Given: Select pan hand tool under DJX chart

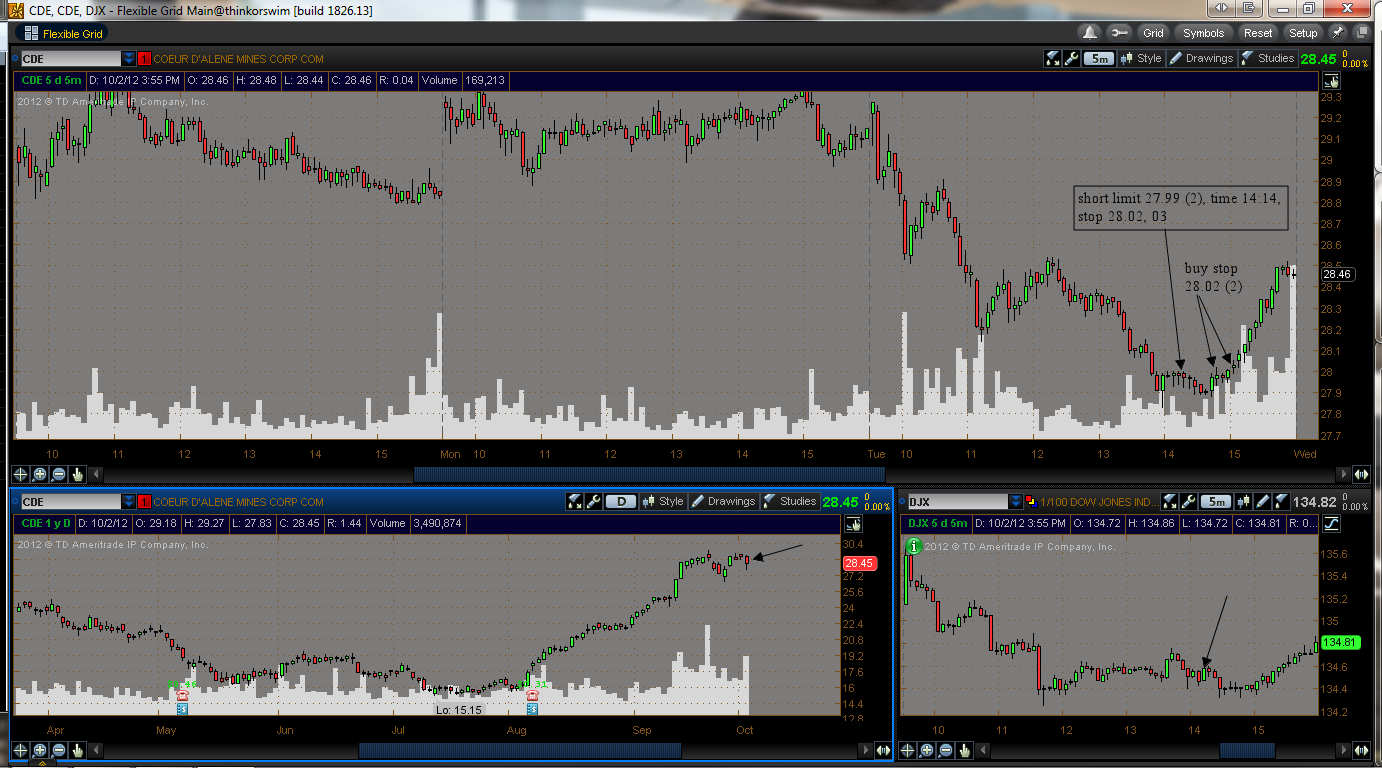Looking at the screenshot, I should pyautogui.click(x=964, y=749).
